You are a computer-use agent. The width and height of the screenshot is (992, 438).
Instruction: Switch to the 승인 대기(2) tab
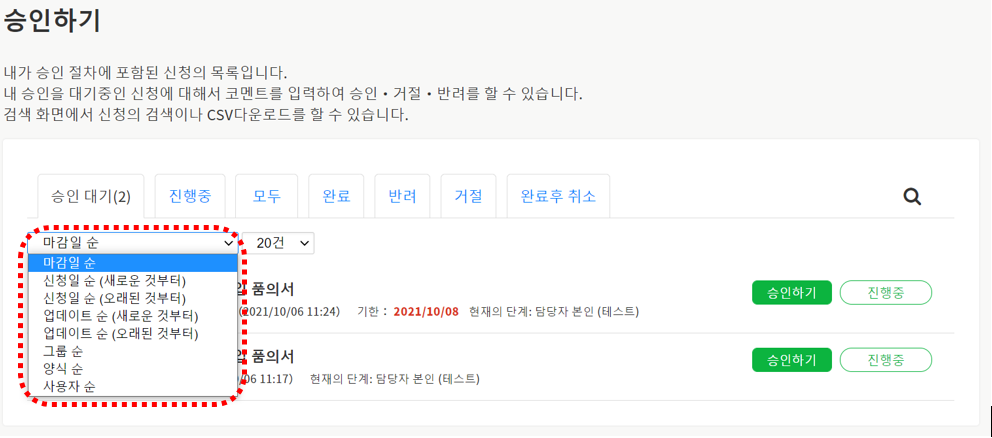(x=91, y=196)
